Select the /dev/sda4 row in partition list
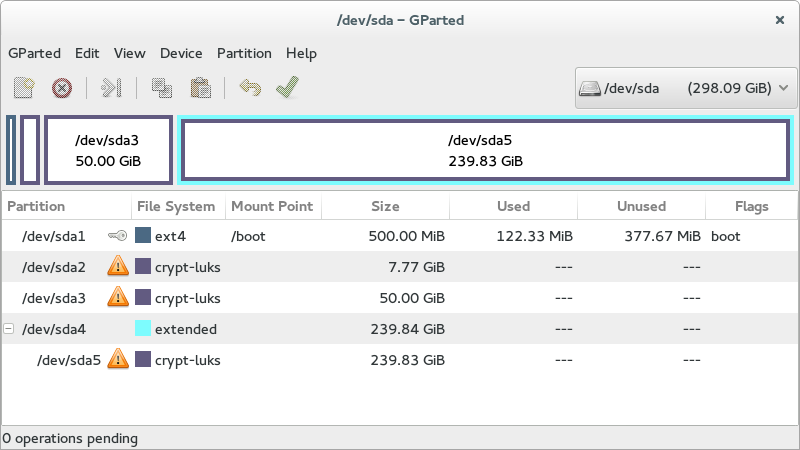 pos(399,329)
